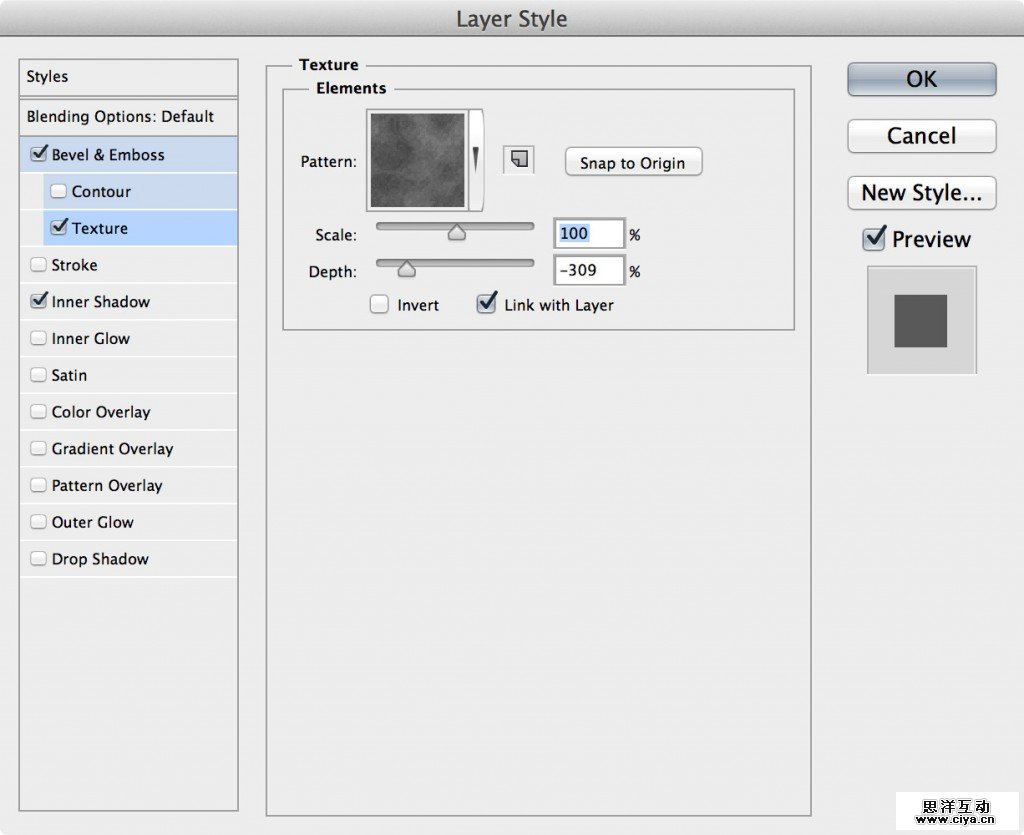Viewport: 1024px width, 835px height.
Task: Click the Scale slider handle
Action: coord(457,233)
